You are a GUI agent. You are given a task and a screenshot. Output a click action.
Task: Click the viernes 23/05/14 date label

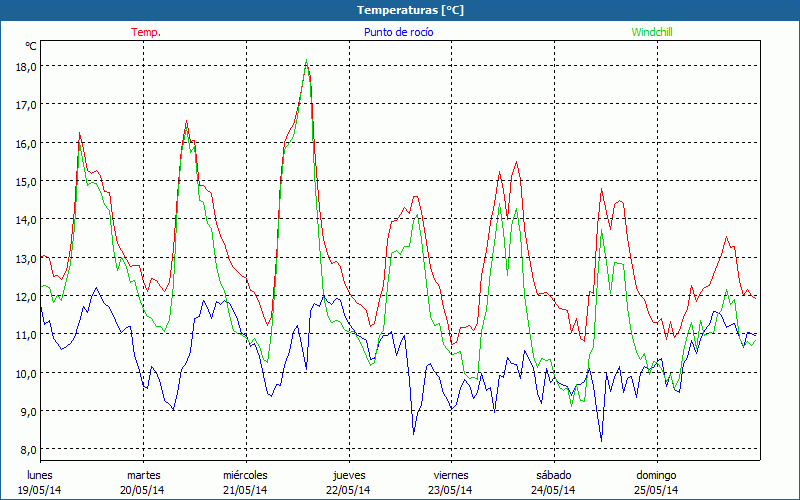coord(451,482)
